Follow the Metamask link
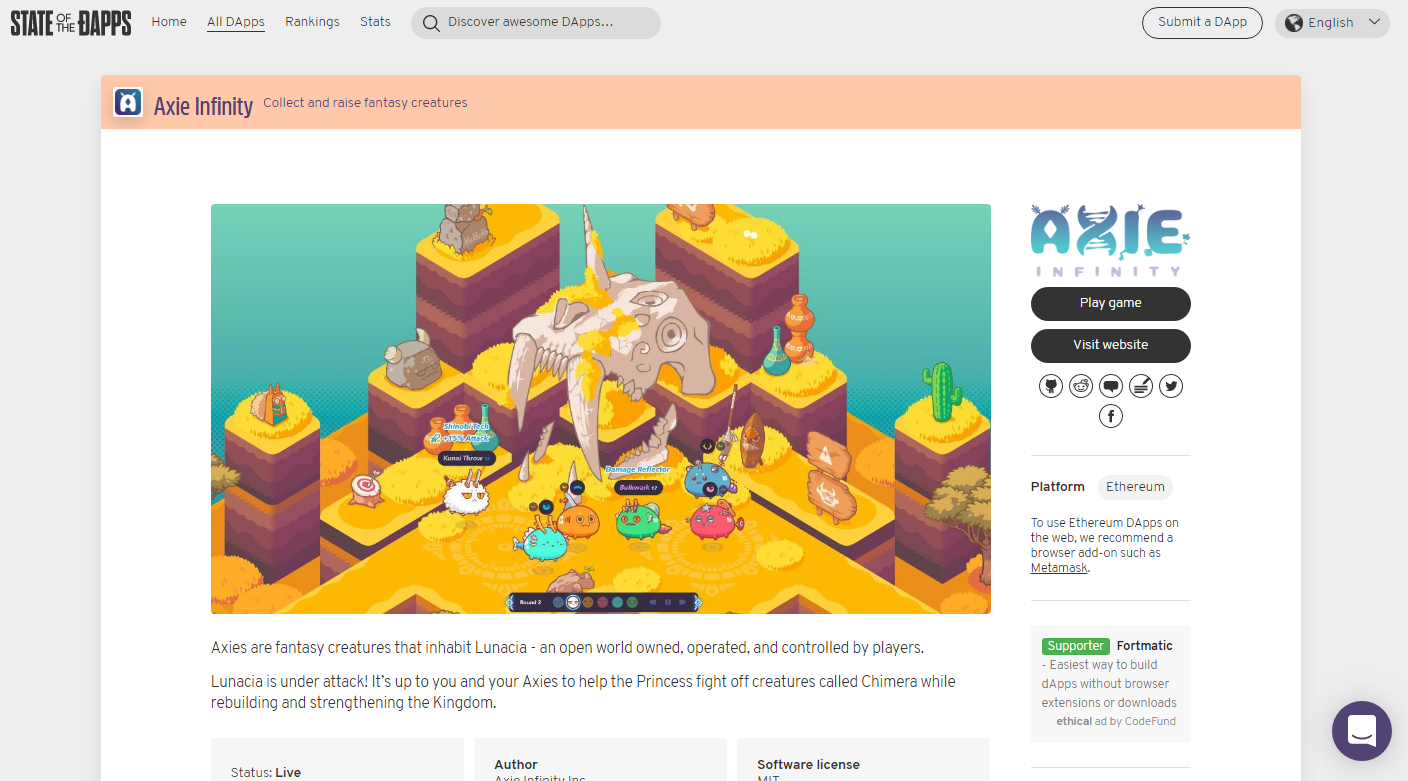The image size is (1408, 781). pos(1058,567)
